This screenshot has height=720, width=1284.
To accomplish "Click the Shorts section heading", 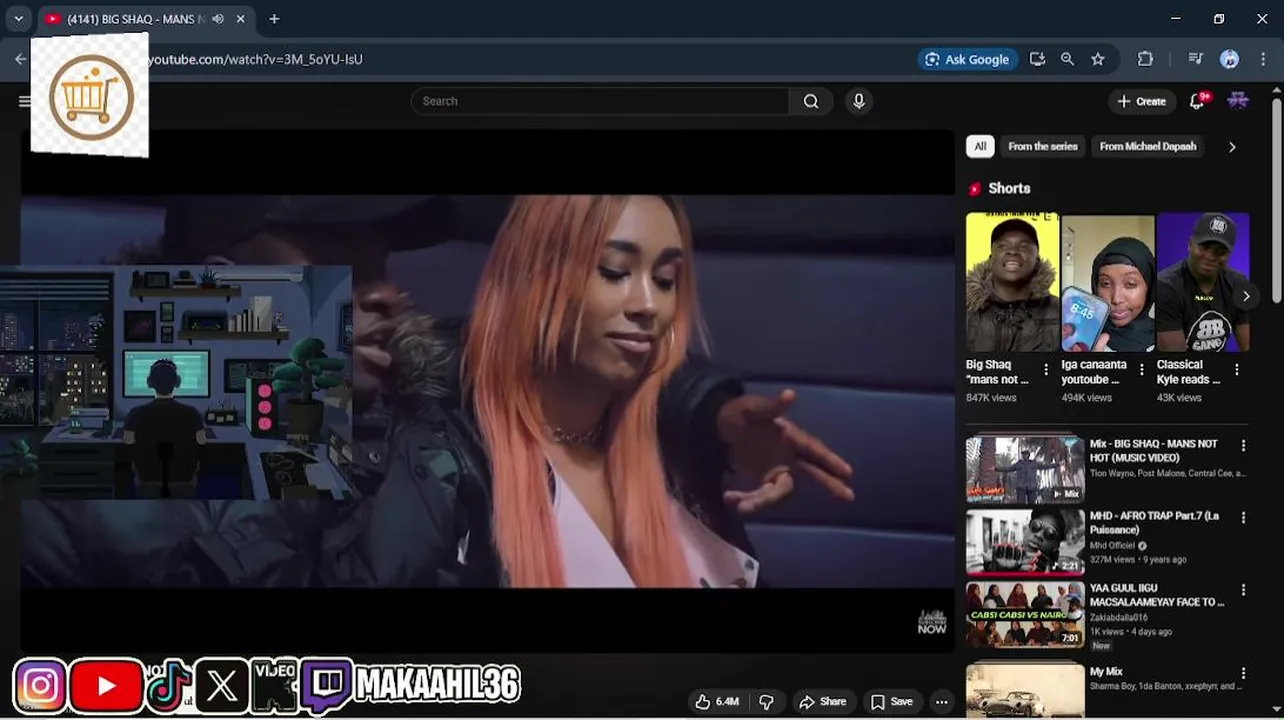I will [1009, 188].
